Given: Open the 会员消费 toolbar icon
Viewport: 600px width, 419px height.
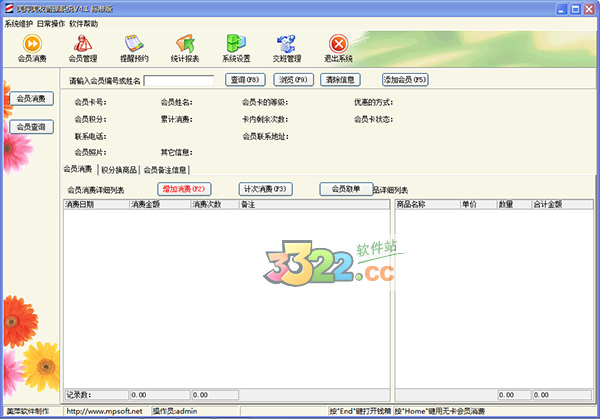Looking at the screenshot, I should pyautogui.click(x=32, y=48).
